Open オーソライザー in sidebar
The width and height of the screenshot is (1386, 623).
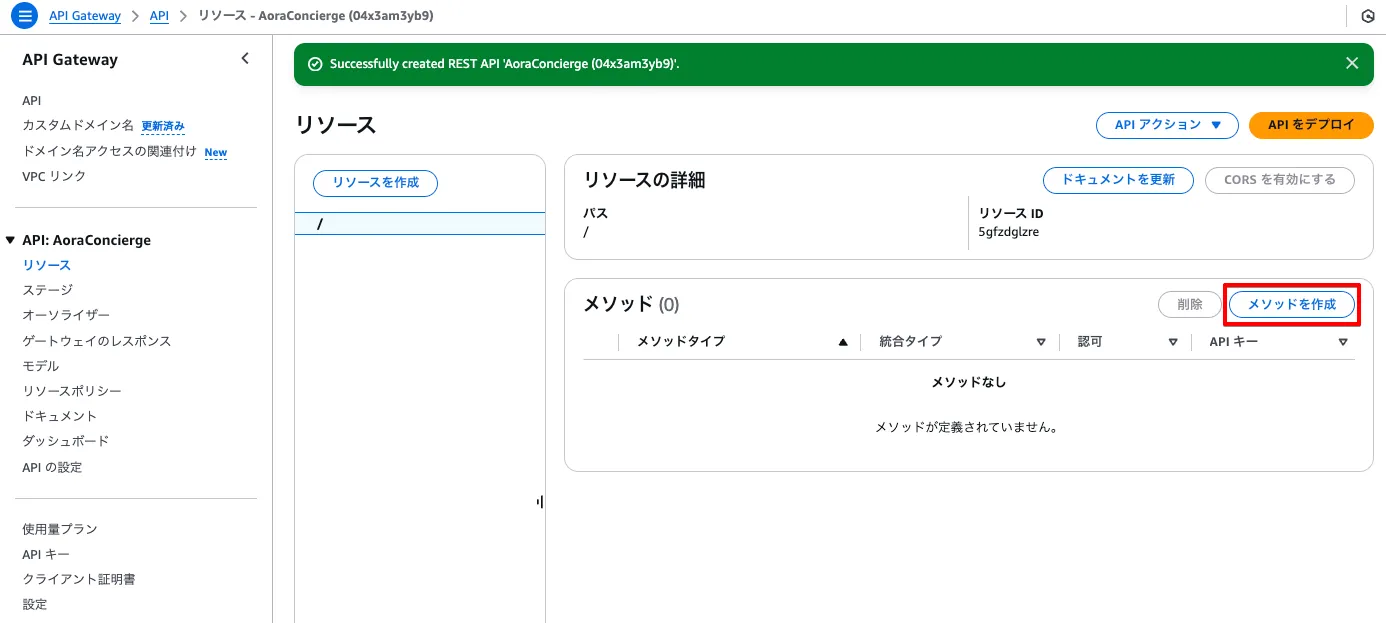point(66,315)
